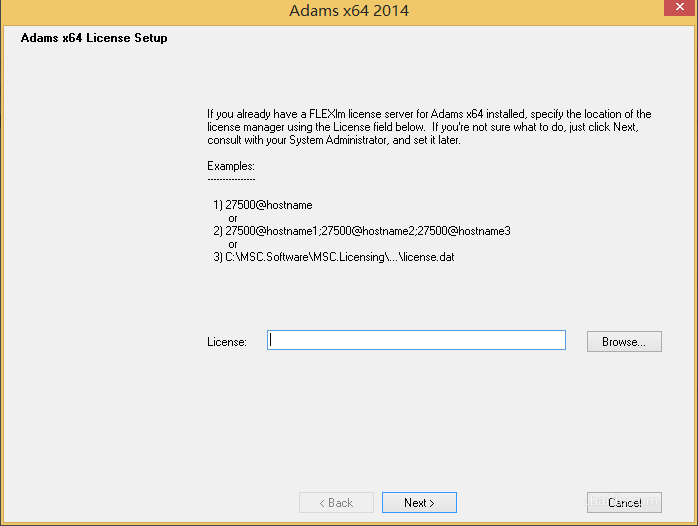Screen dimensions: 698x526
Task: Click the license.dat path example
Action: pyautogui.click(x=333, y=257)
